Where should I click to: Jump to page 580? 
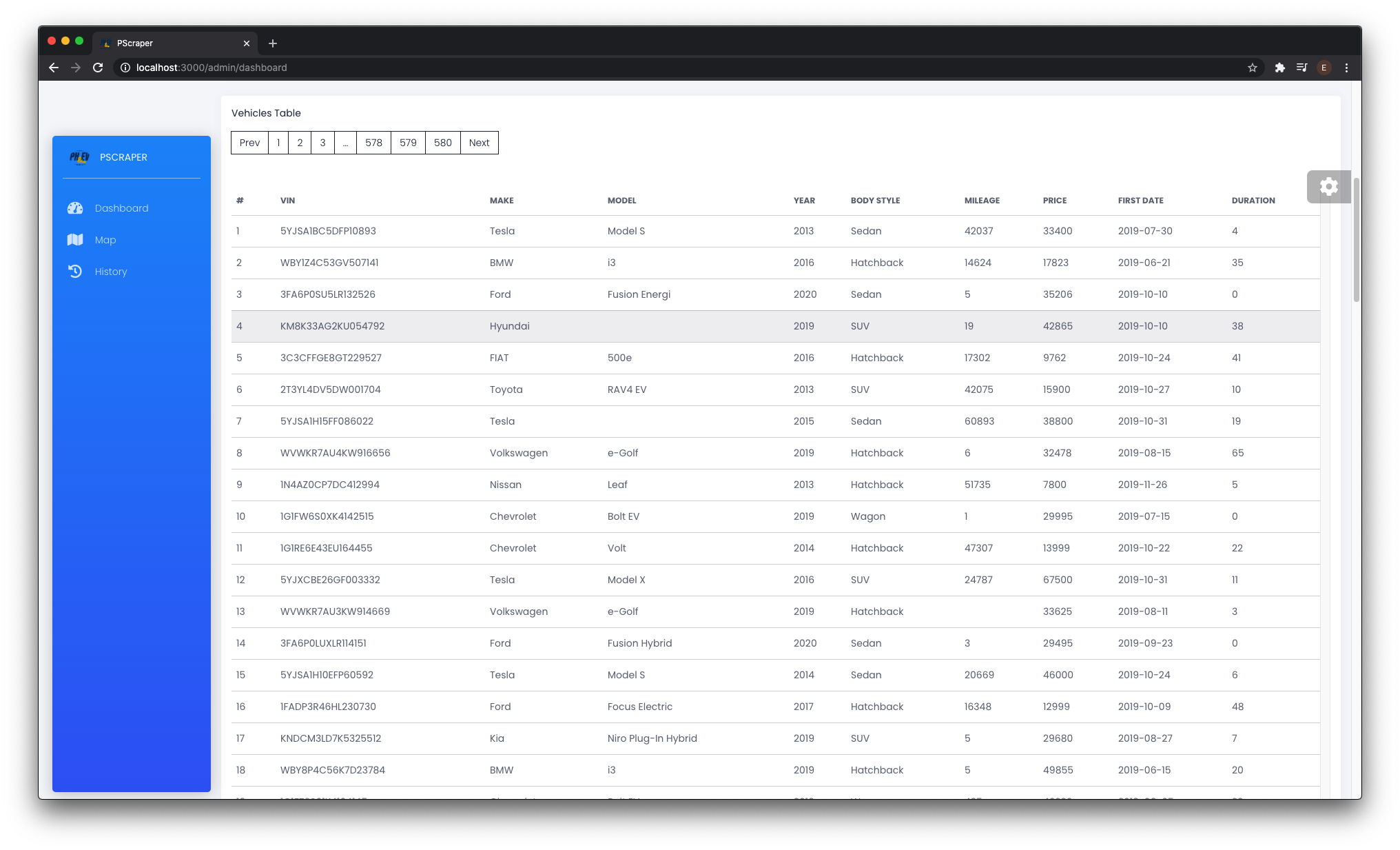(442, 143)
